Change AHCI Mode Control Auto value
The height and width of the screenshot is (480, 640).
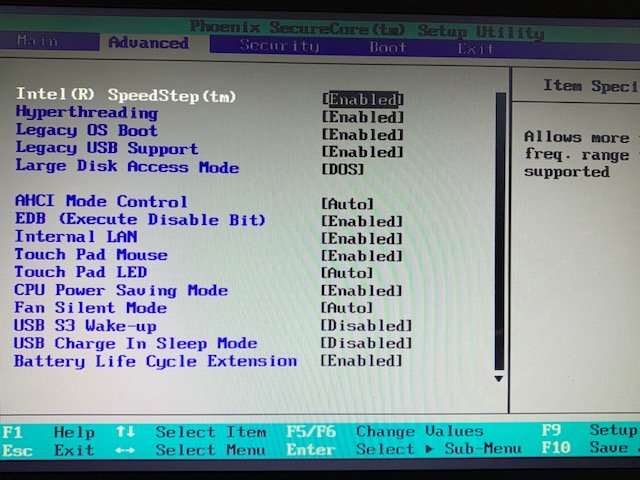[347, 203]
